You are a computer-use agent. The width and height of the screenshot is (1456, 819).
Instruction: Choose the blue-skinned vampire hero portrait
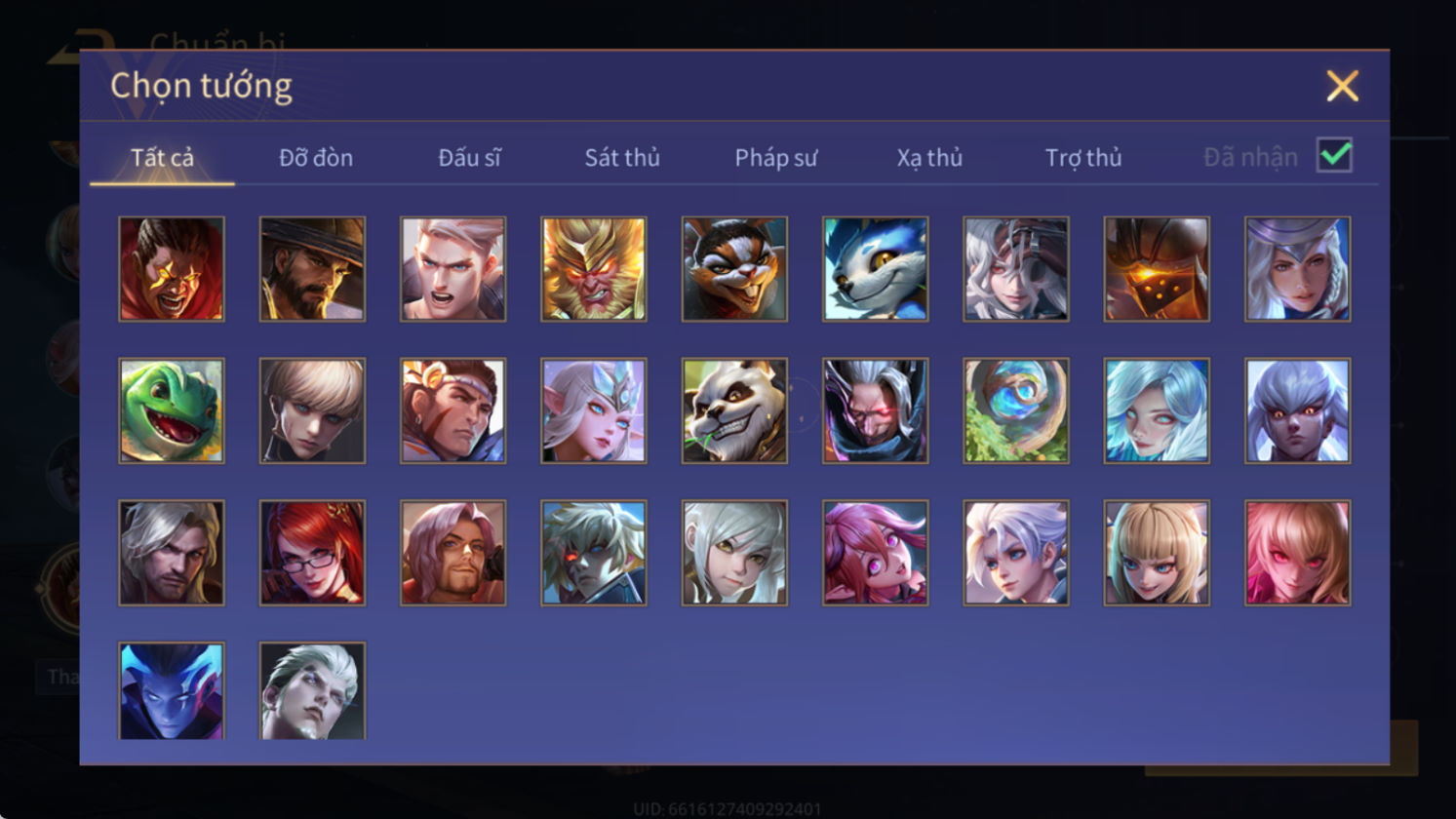click(172, 690)
